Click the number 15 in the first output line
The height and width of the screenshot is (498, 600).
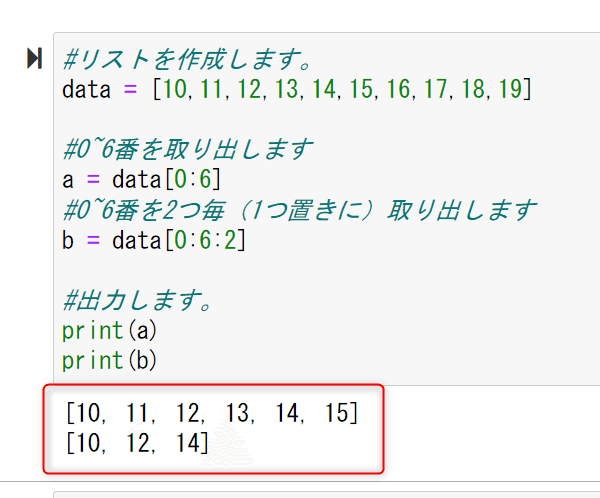(x=336, y=412)
